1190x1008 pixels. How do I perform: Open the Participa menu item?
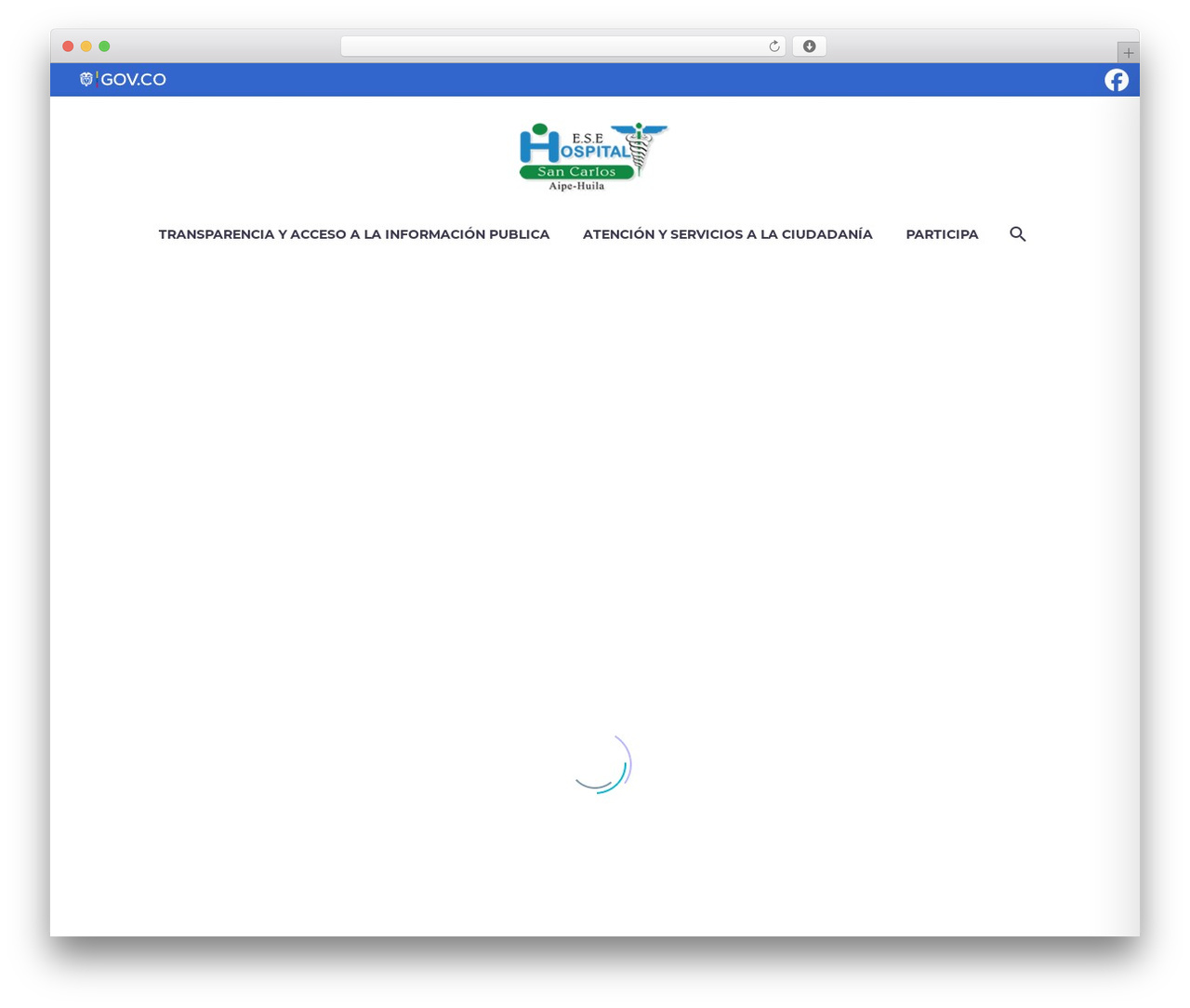pyautogui.click(x=942, y=234)
